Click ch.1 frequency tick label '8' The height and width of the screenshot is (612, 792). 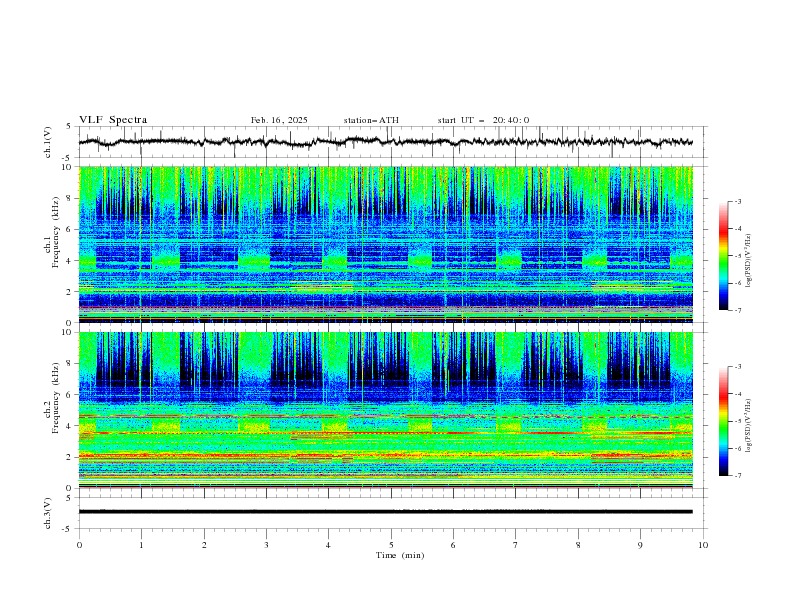pos(70,198)
